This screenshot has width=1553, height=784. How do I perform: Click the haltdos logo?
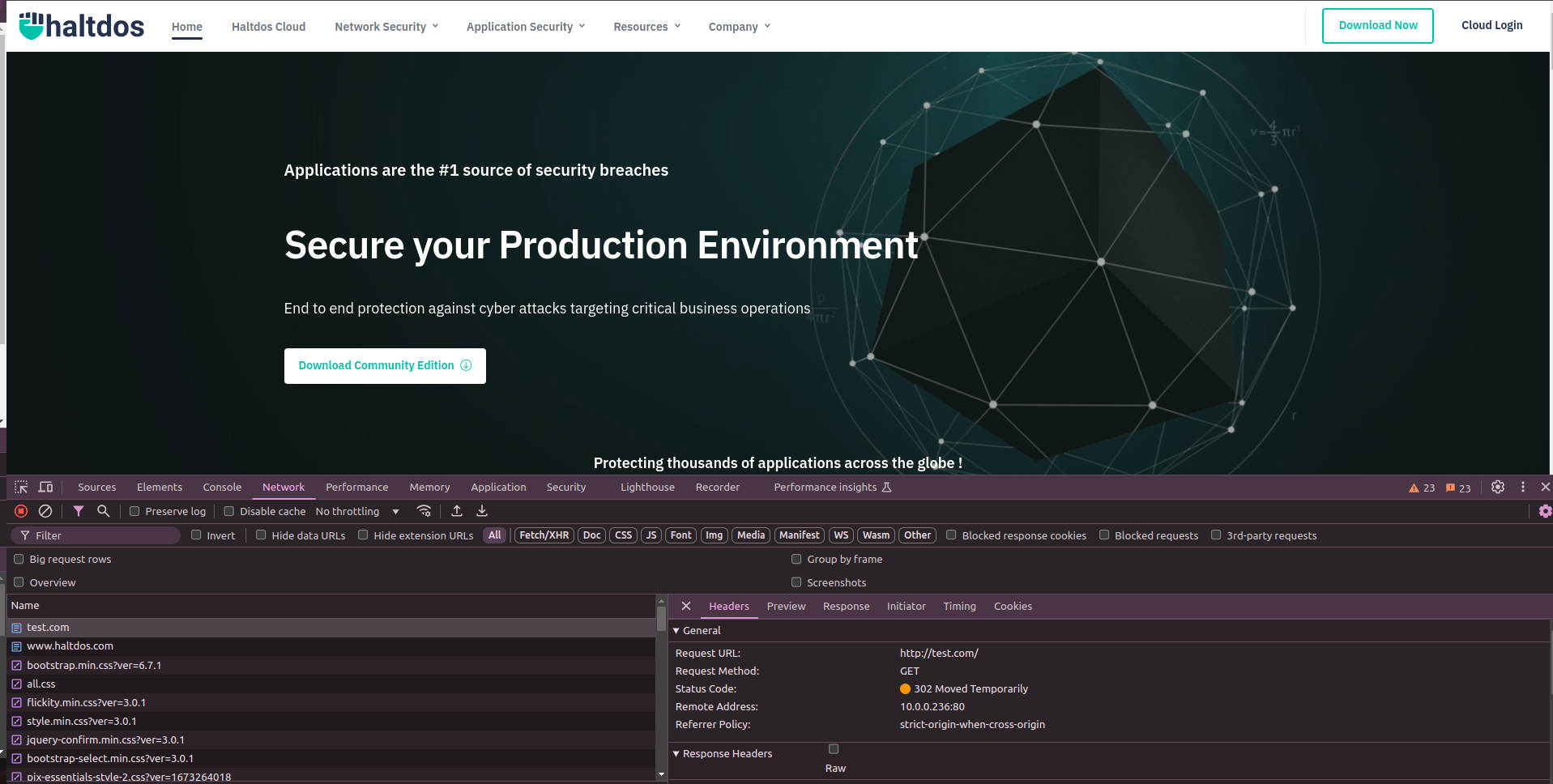tap(82, 26)
